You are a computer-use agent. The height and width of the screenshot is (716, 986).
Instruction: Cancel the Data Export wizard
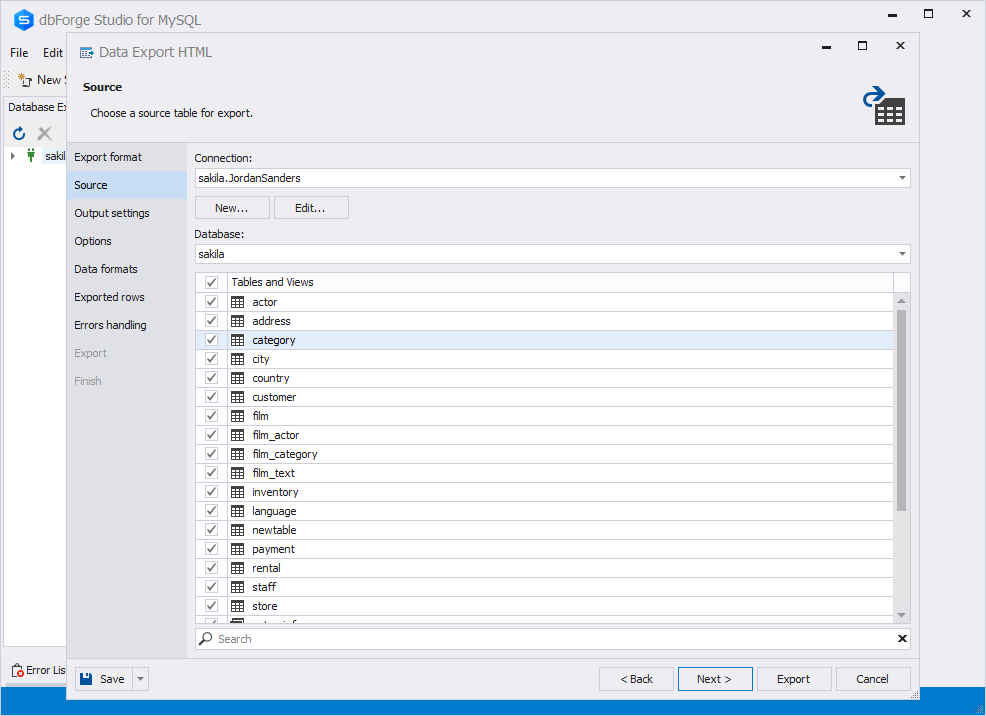pos(872,679)
